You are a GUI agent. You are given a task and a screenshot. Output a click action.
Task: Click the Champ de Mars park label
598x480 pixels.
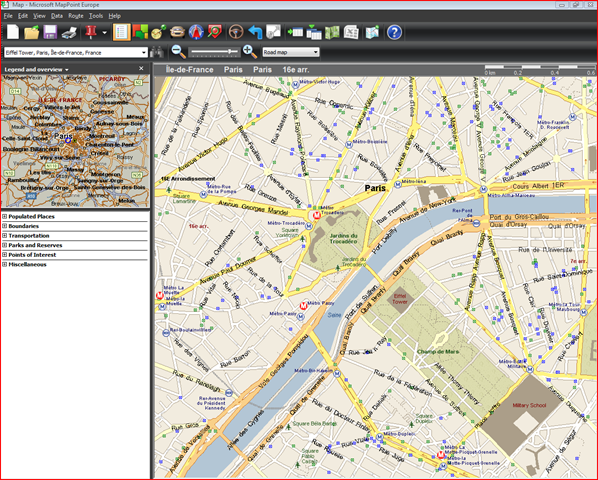[x=438, y=352]
